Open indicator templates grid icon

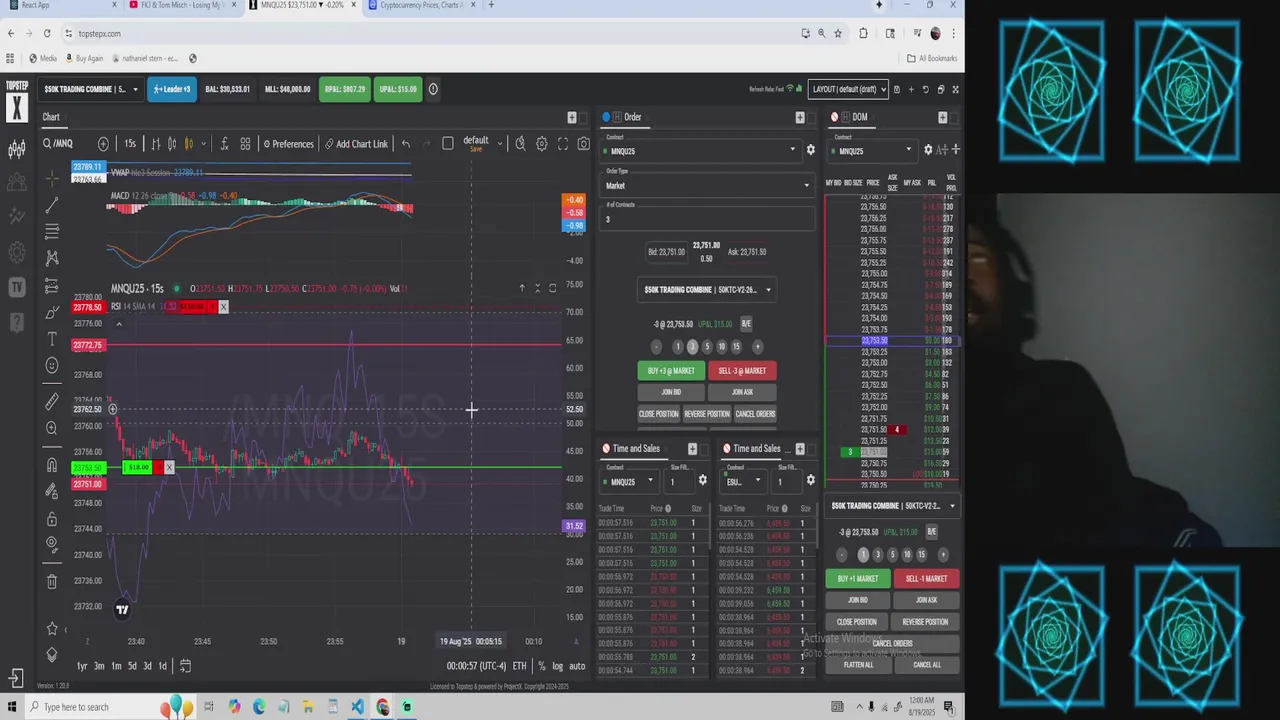point(245,144)
